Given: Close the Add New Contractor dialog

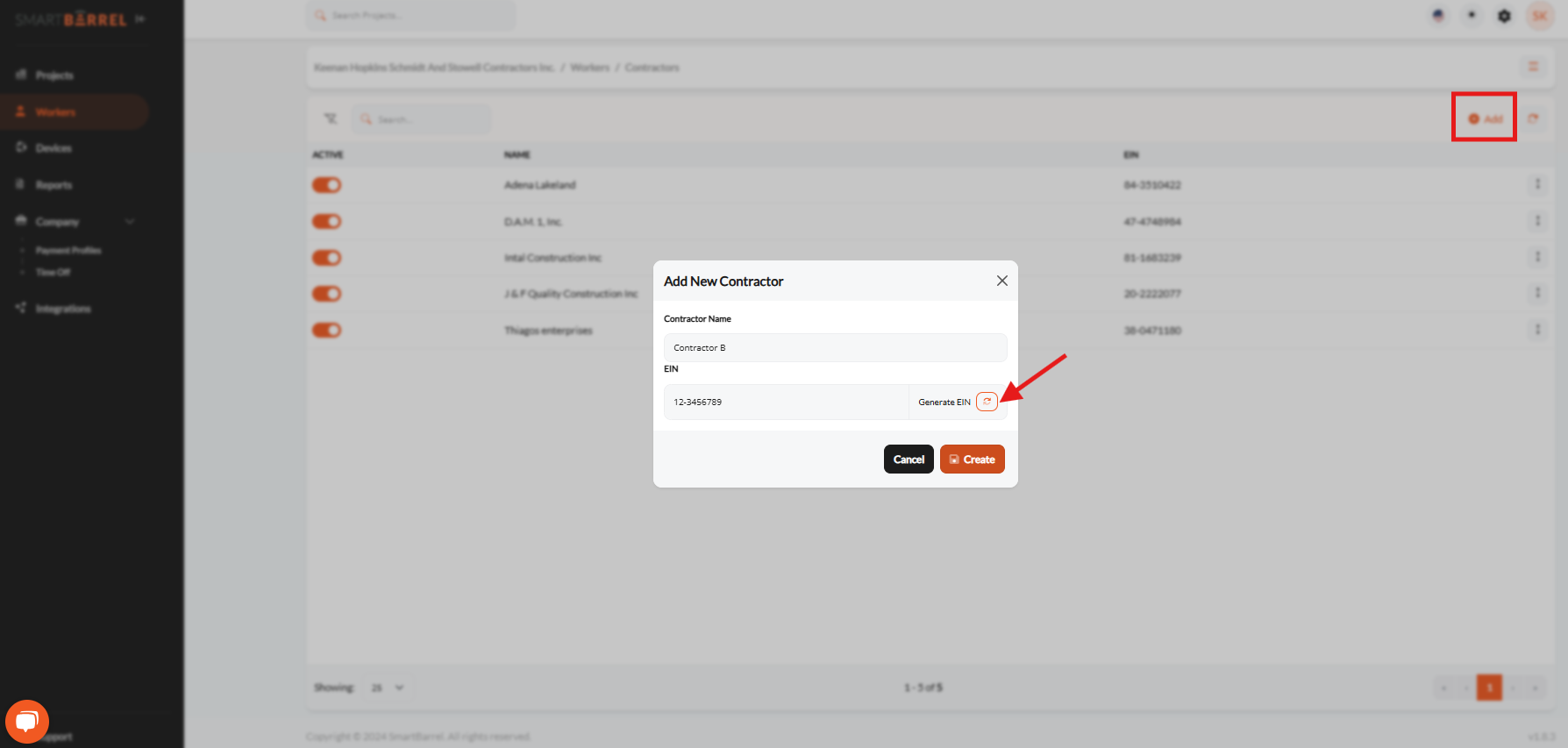Looking at the screenshot, I should pos(1001,281).
